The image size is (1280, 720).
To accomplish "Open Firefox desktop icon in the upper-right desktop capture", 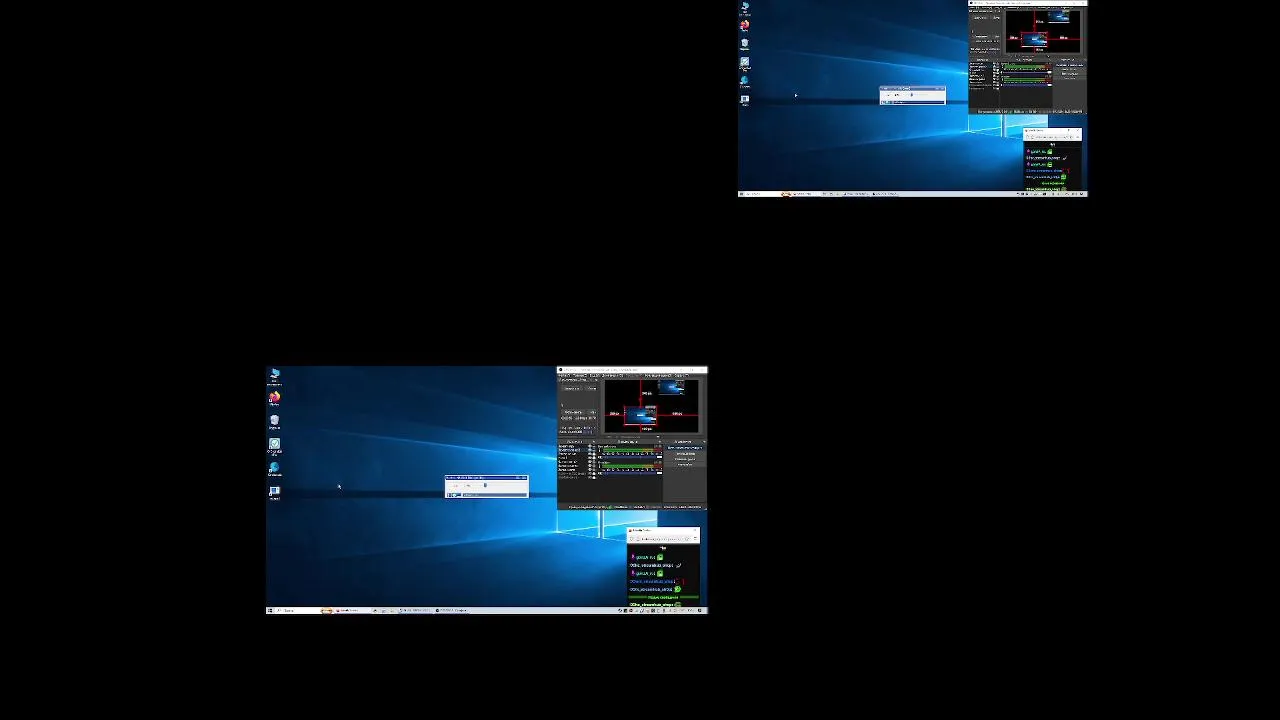I will tap(745, 25).
